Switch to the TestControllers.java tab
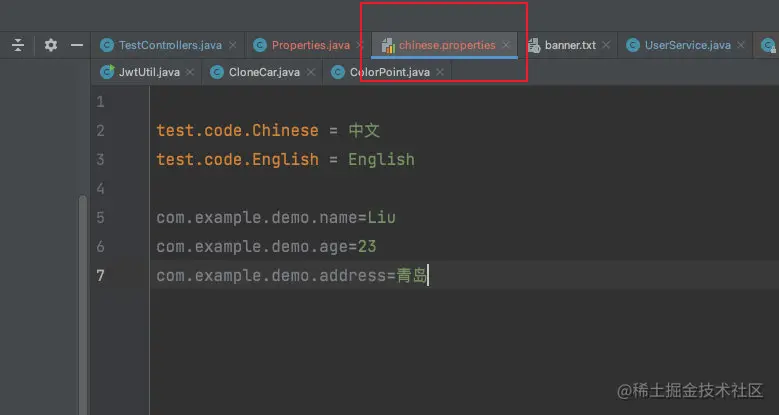The width and height of the screenshot is (779, 415). (170, 45)
